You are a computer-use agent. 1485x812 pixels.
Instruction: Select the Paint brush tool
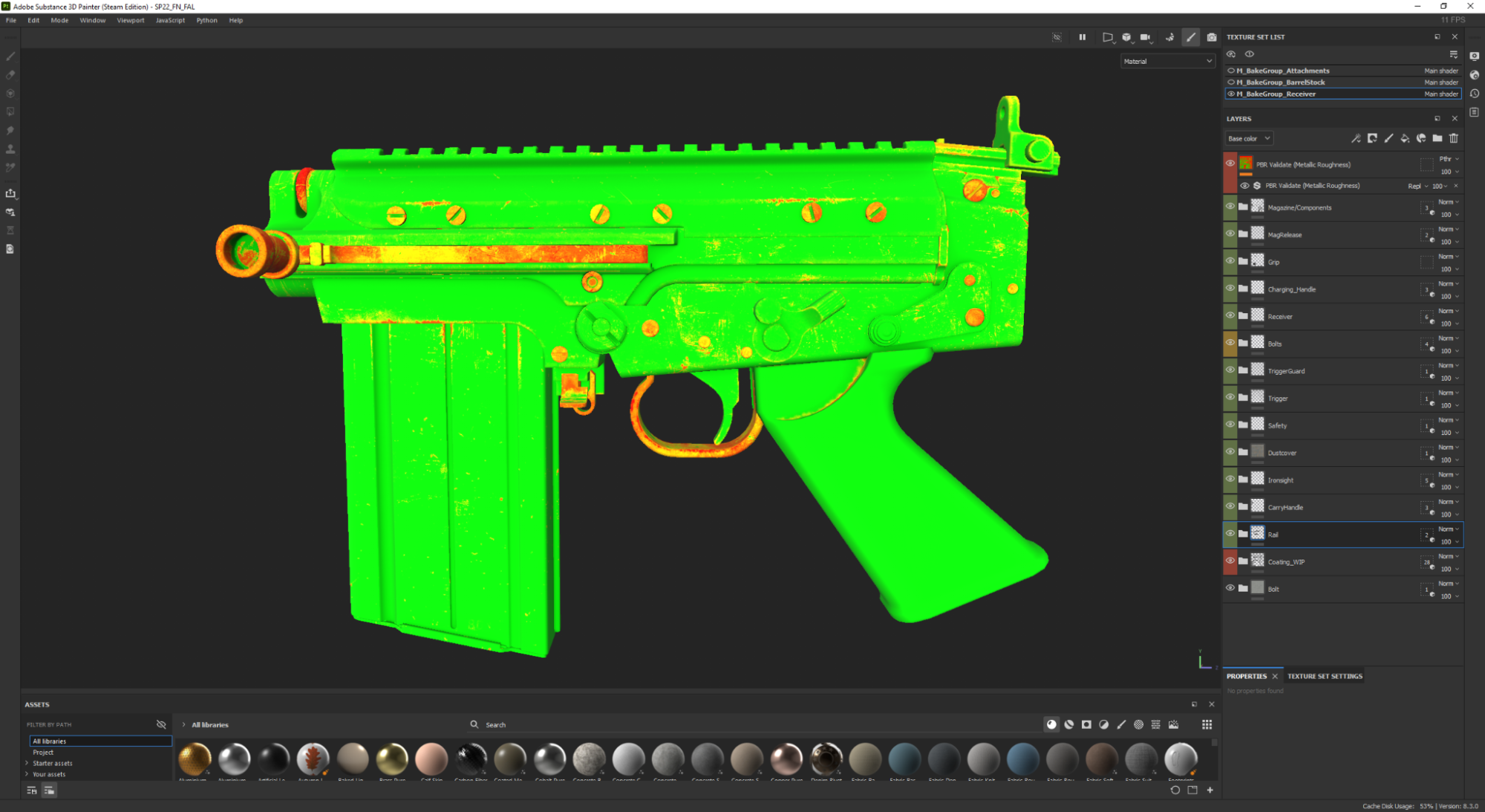10,56
